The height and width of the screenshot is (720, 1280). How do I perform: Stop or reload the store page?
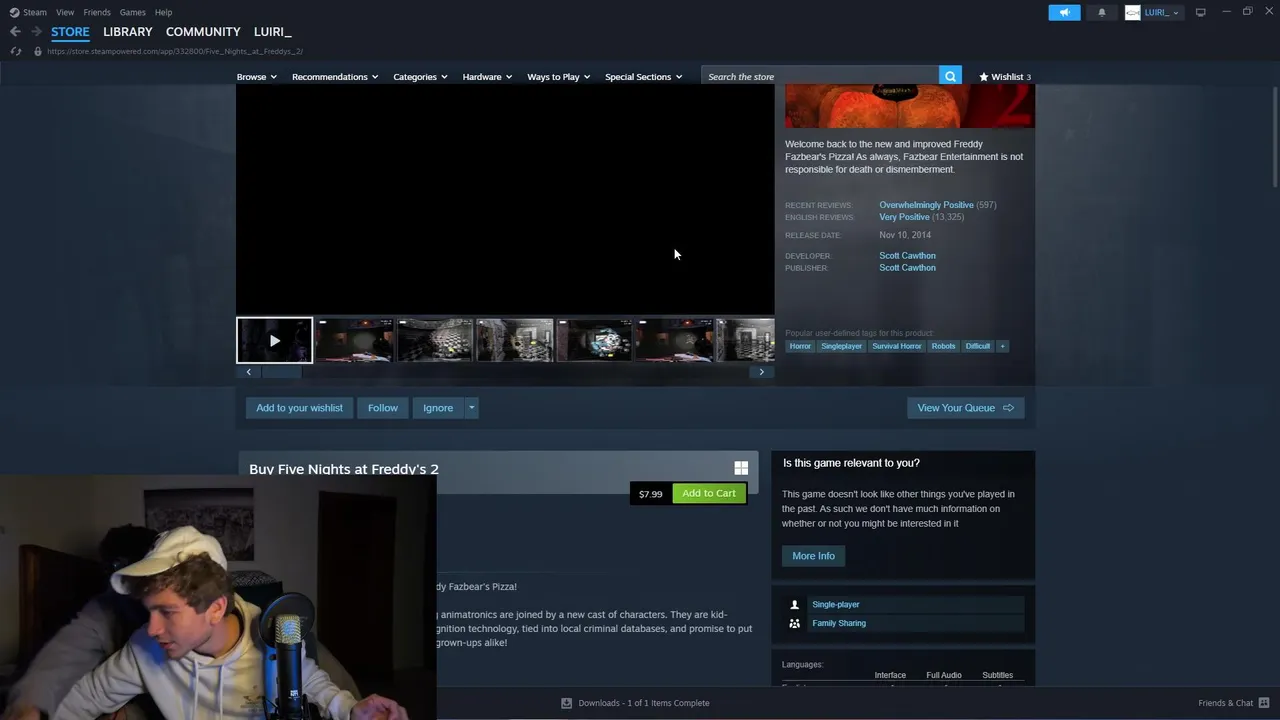[16, 51]
